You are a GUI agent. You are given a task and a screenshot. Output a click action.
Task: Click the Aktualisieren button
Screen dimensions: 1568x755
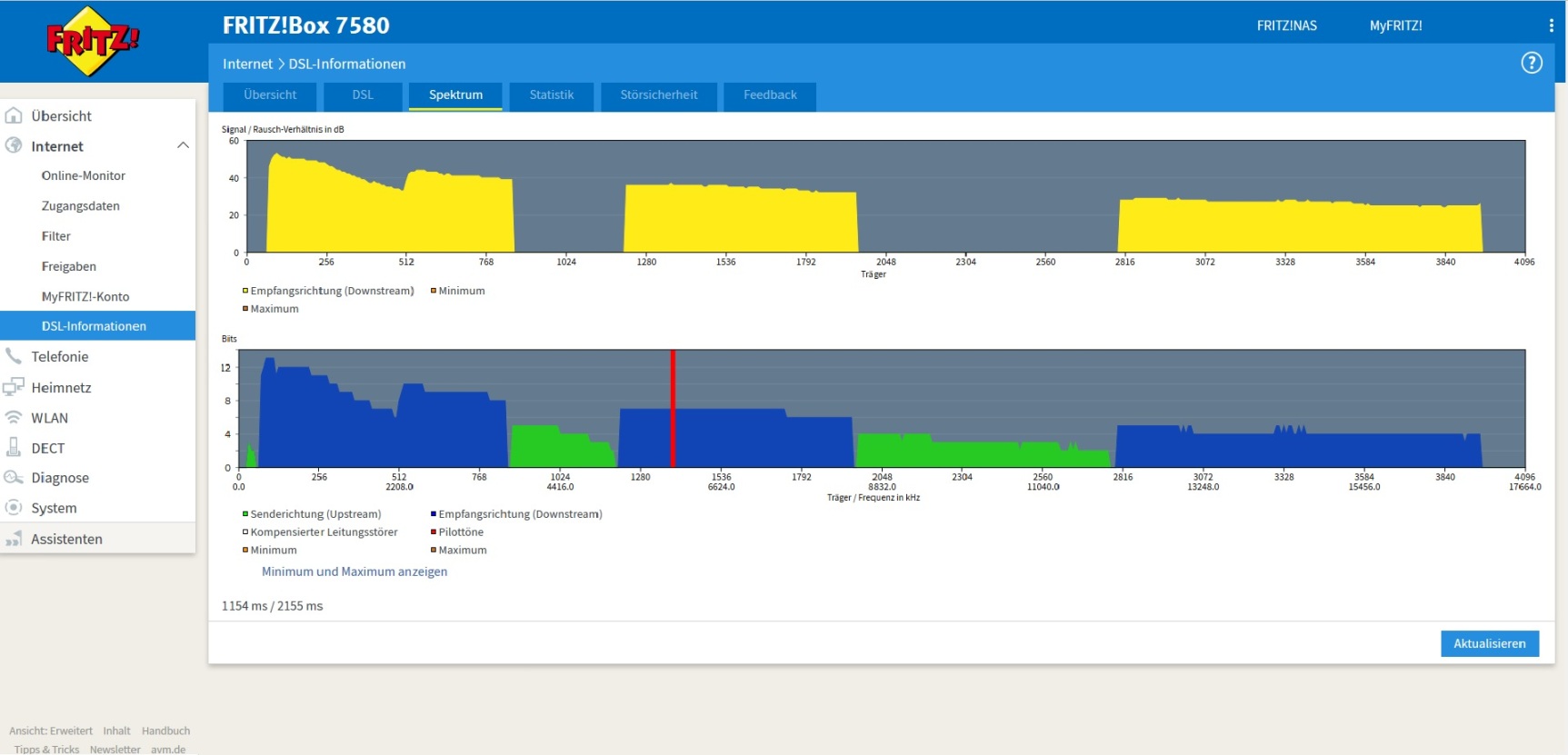[x=1490, y=643]
